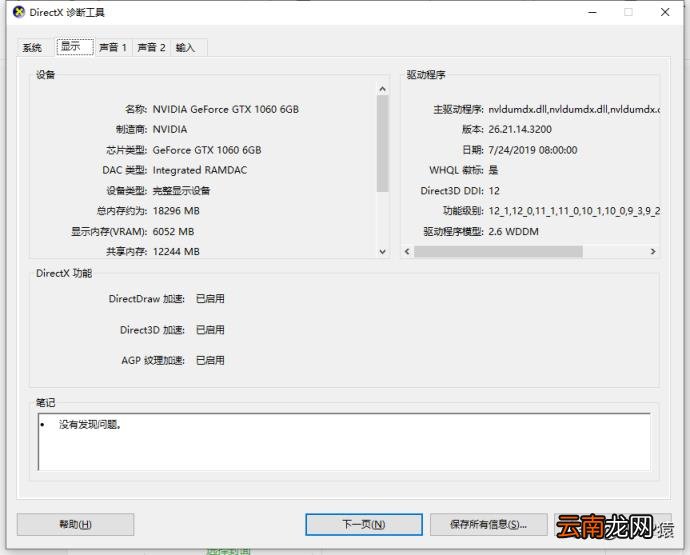Click the DirectDraw 加速 已启用 status

210,299
